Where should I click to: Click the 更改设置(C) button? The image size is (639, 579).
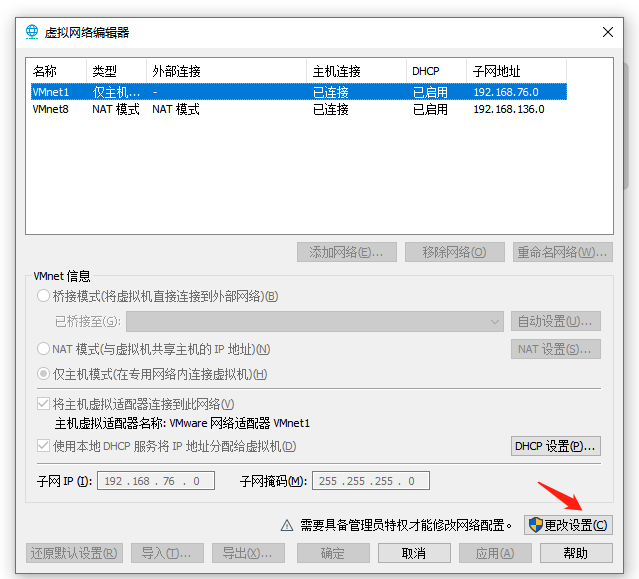coord(568,525)
